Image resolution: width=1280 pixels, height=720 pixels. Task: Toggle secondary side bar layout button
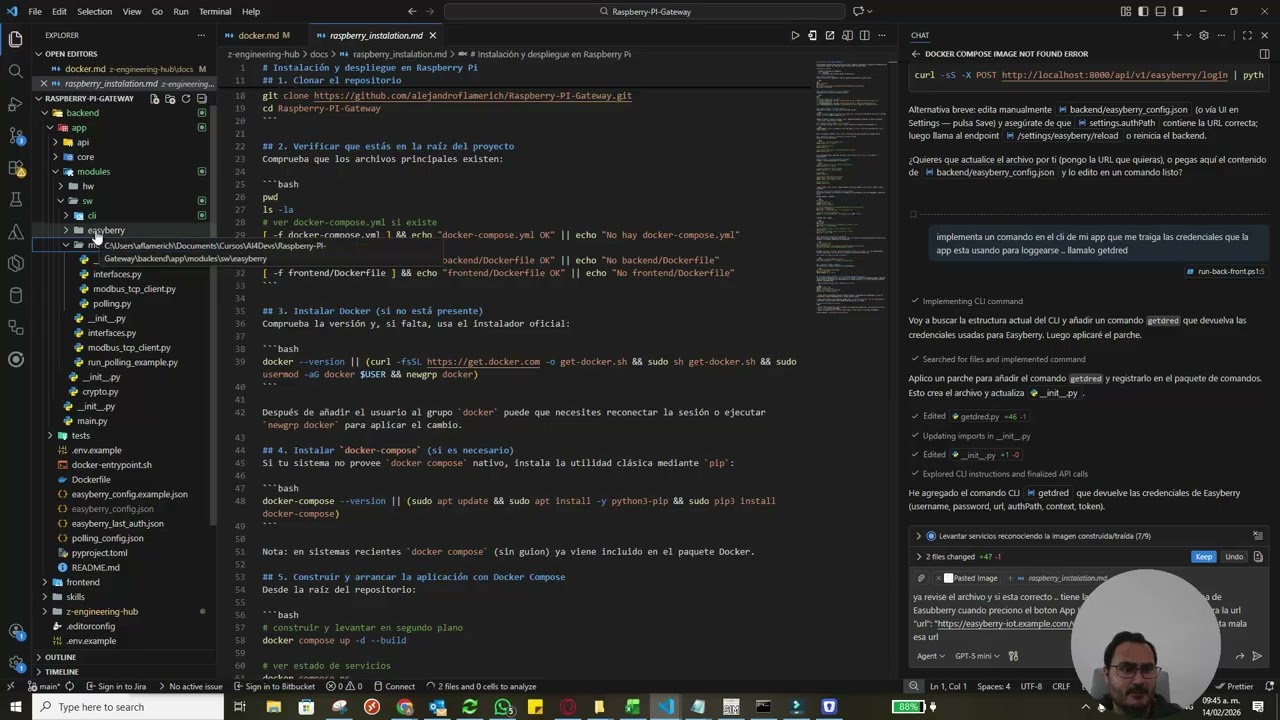pos(1178,11)
